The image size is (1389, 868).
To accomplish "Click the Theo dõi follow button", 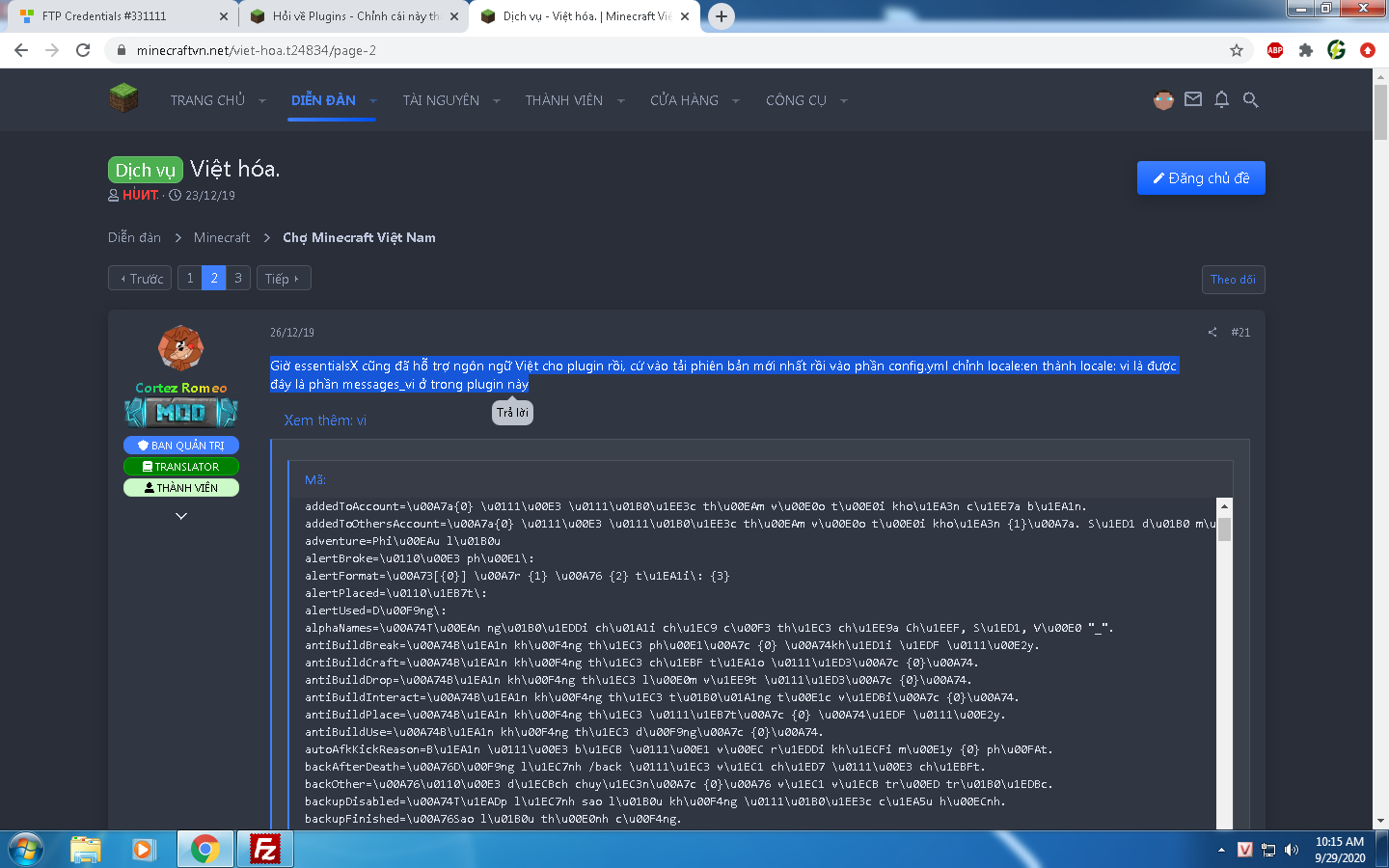I will point(1233,280).
